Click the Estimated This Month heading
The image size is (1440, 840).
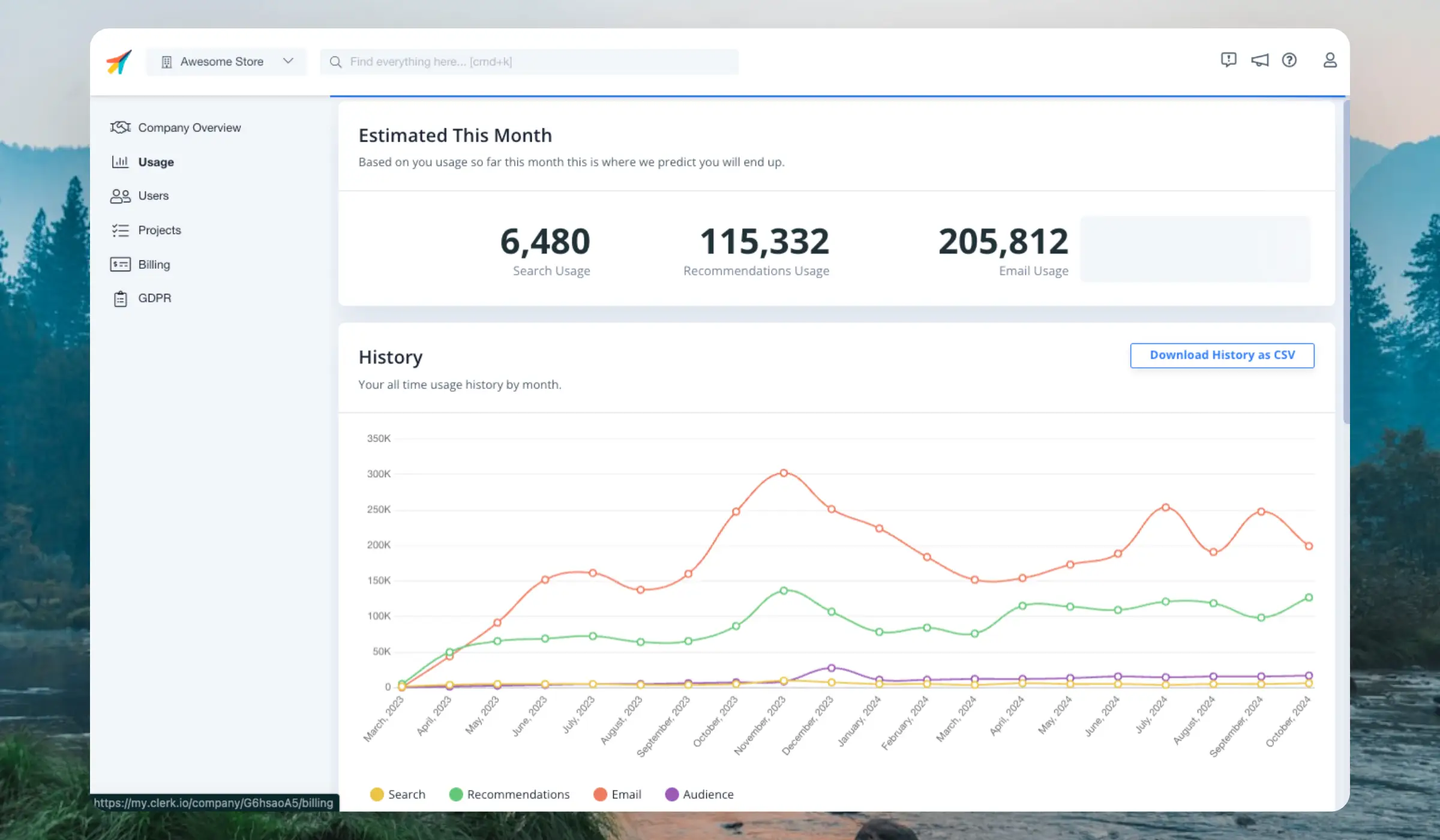coord(455,136)
